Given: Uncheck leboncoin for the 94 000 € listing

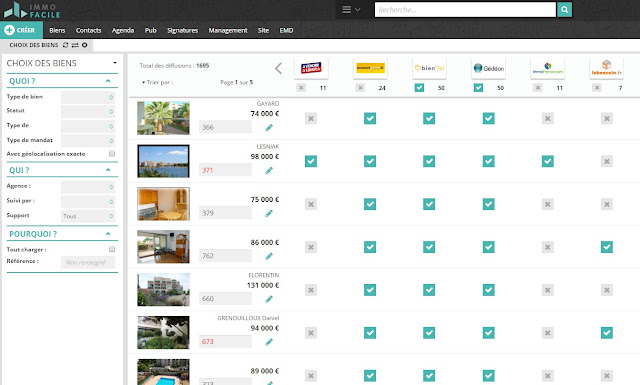Looking at the screenshot, I should pos(607,333).
